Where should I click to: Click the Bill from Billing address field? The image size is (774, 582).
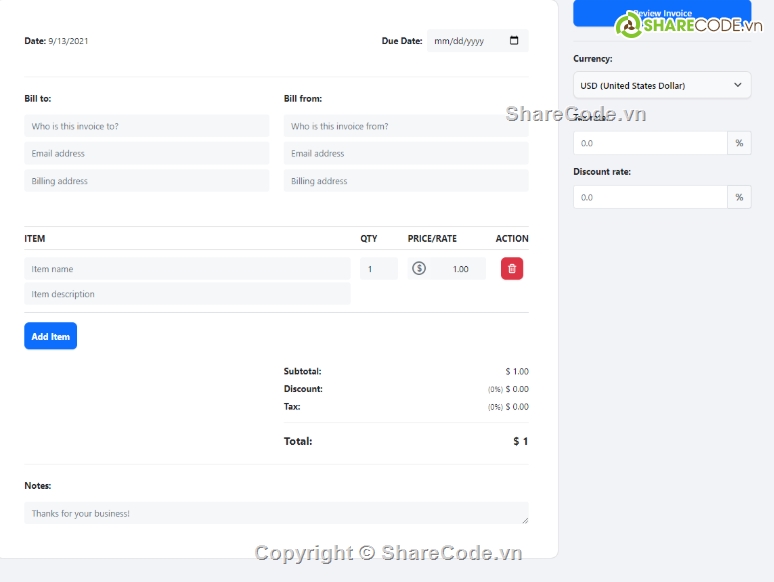[x=406, y=181]
